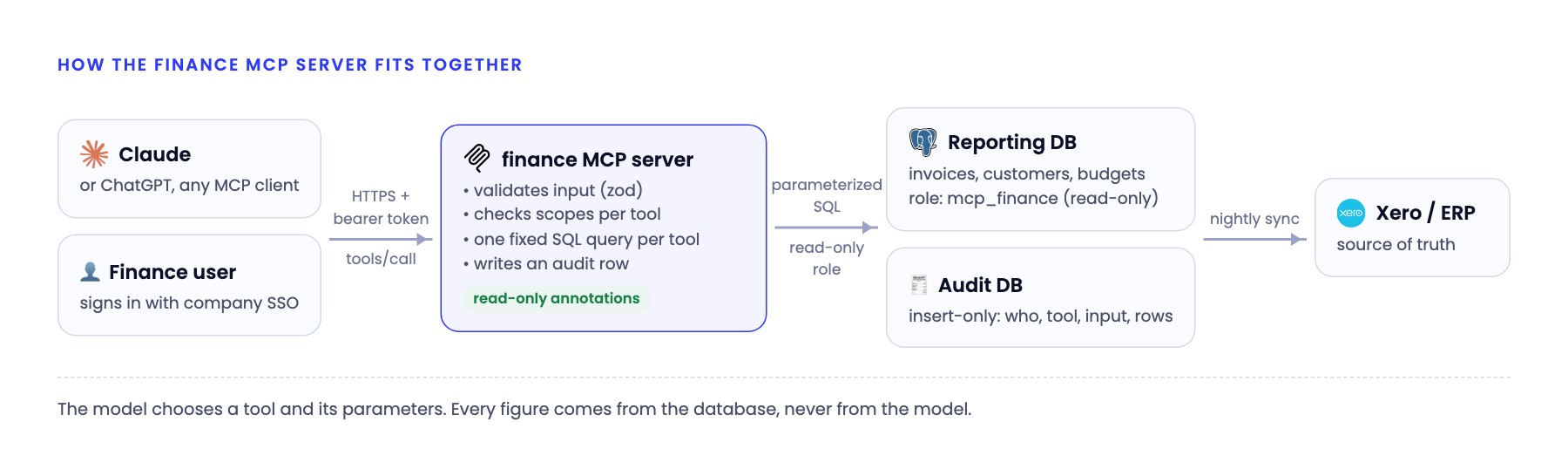Screen dimensions: 1568x476
Task: Click 'or ChatGPT, any MCP client' text
Action: [189, 186]
